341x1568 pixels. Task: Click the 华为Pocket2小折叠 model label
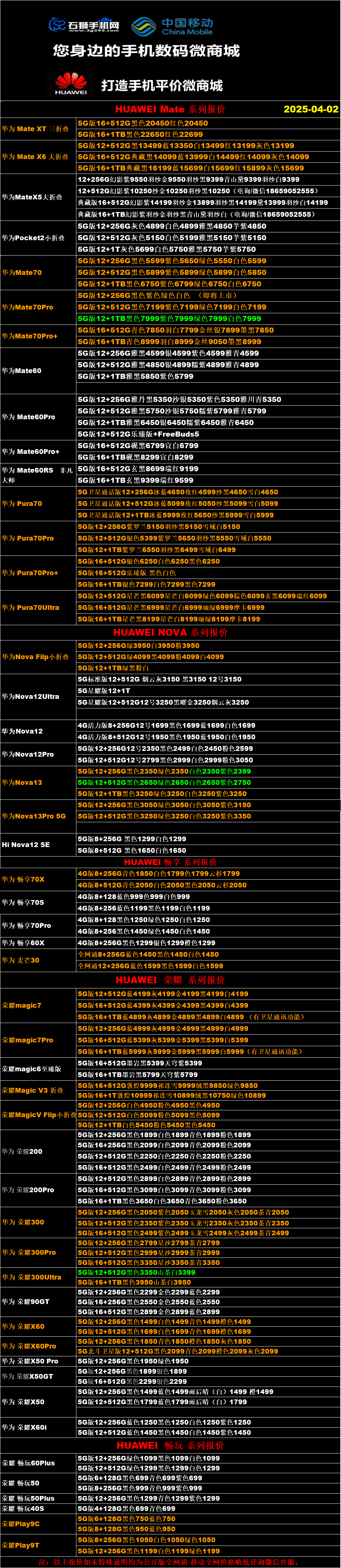click(34, 238)
